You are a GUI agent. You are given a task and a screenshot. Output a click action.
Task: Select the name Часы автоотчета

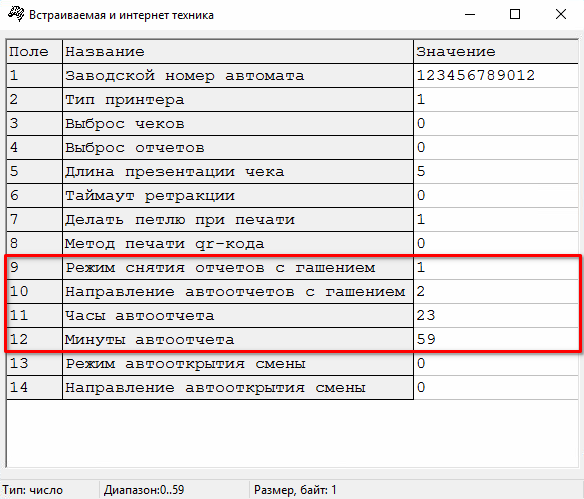(x=238, y=315)
